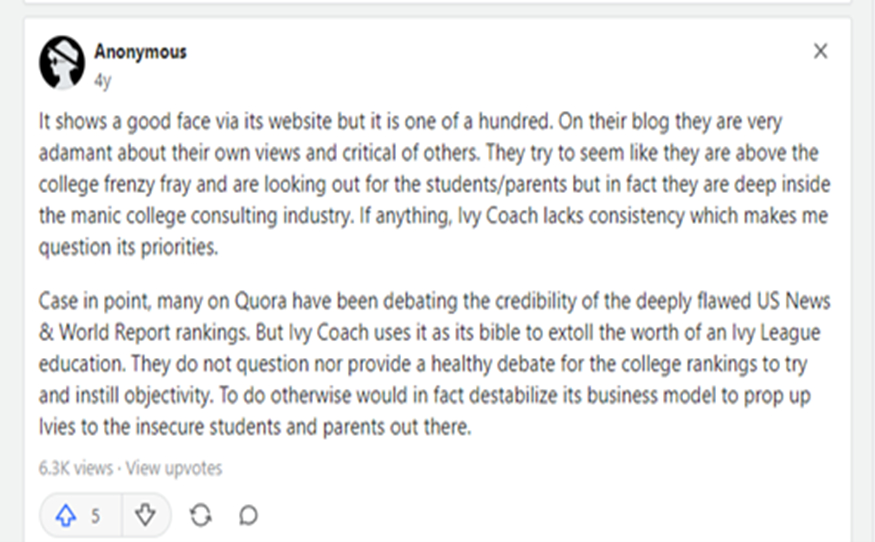Click the paragraph beginning "It shows a good face"
The image size is (875, 542).
coord(434,184)
